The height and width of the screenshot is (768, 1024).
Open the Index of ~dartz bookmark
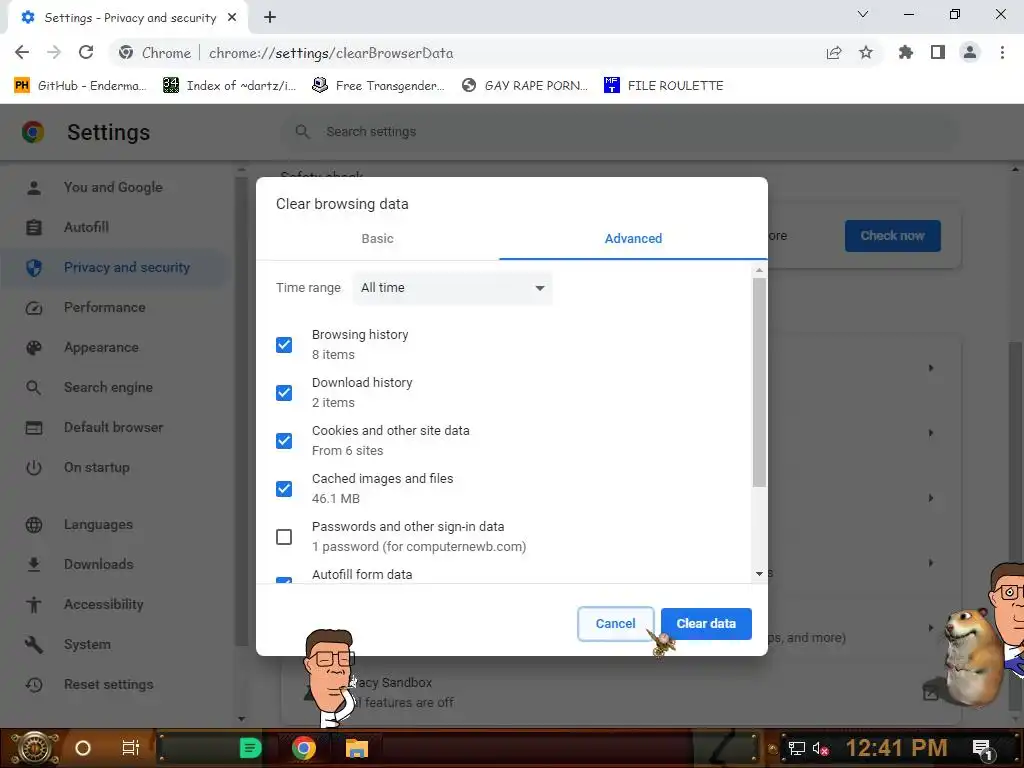coord(230,86)
